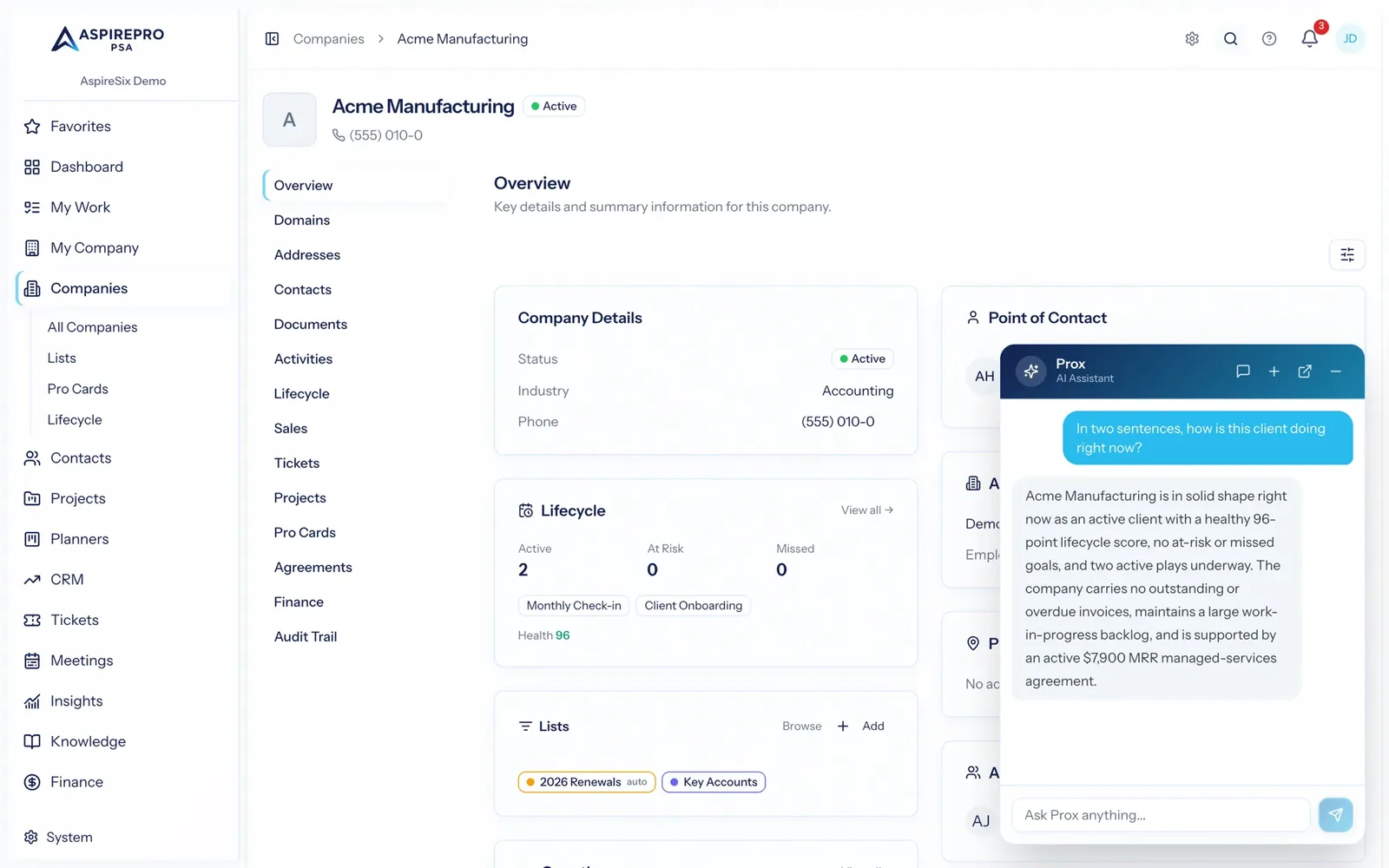
Task: Open Prox chat history icon
Action: pyautogui.click(x=1242, y=372)
